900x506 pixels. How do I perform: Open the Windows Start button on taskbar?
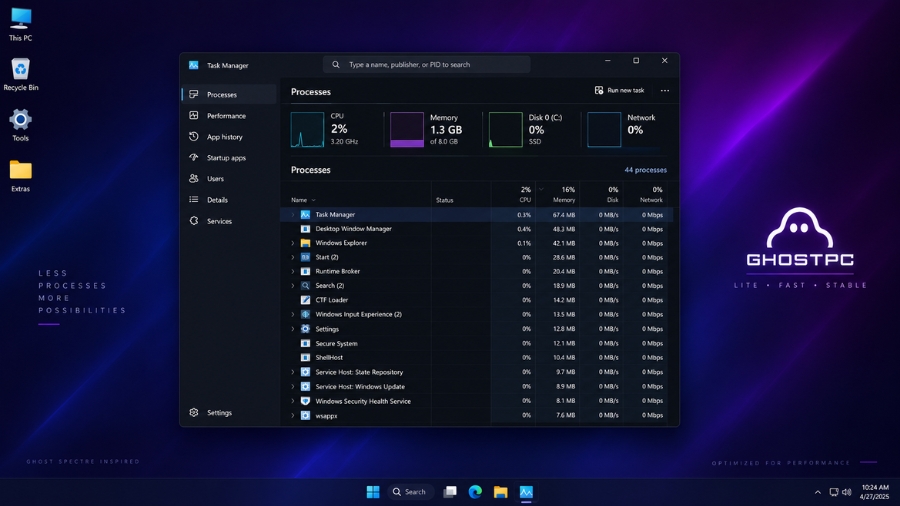(x=373, y=492)
